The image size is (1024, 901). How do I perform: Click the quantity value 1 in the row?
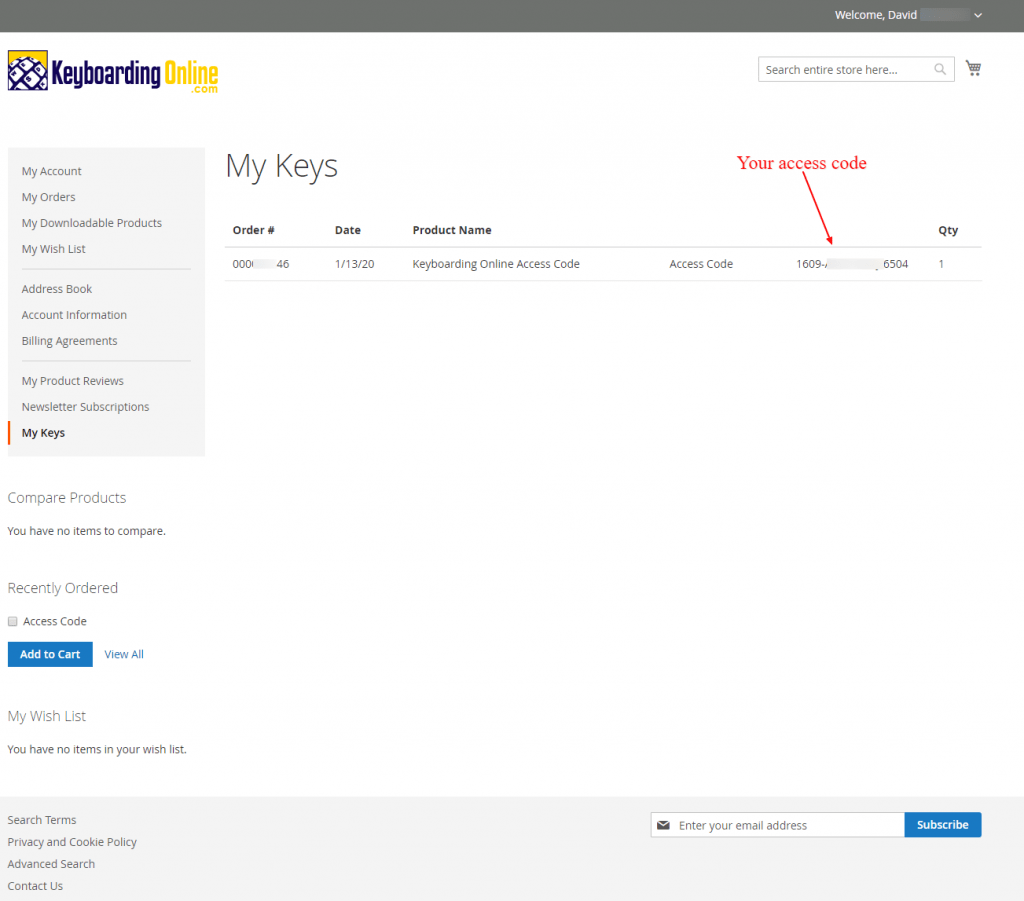pyautogui.click(x=941, y=264)
